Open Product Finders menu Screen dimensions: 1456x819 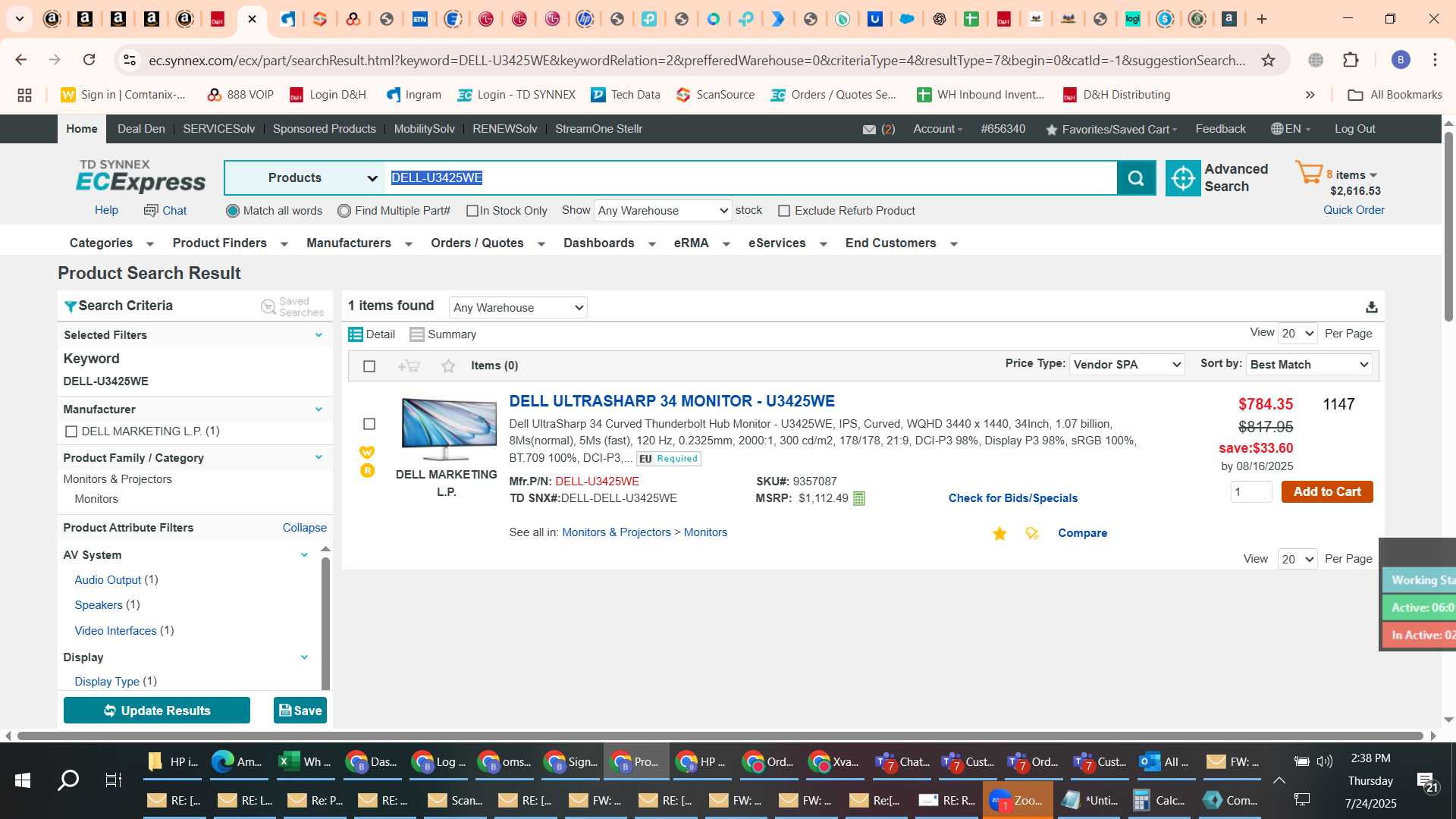pos(231,243)
